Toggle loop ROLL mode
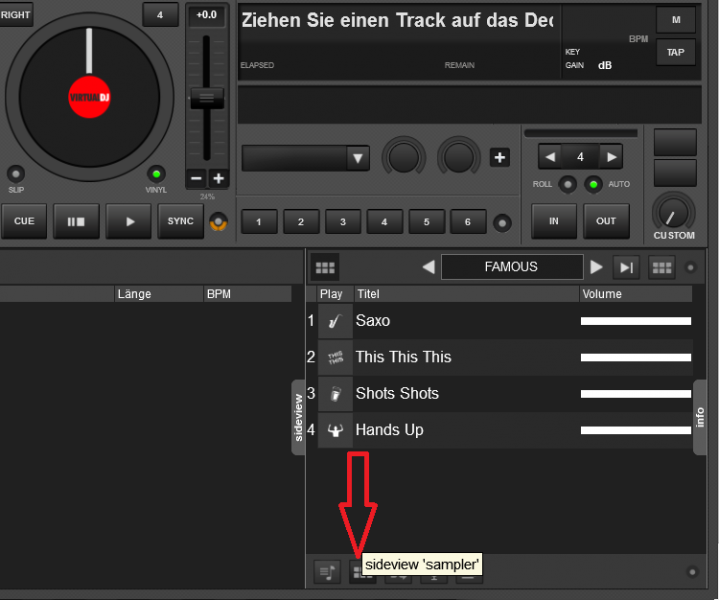 click(568, 184)
